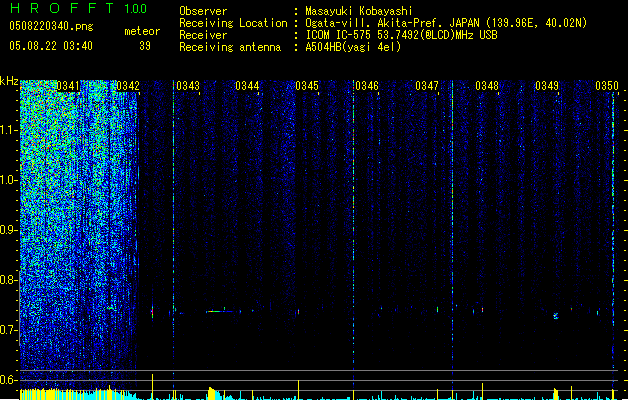
Task: Click the 0342 time marker
Action: point(128,86)
